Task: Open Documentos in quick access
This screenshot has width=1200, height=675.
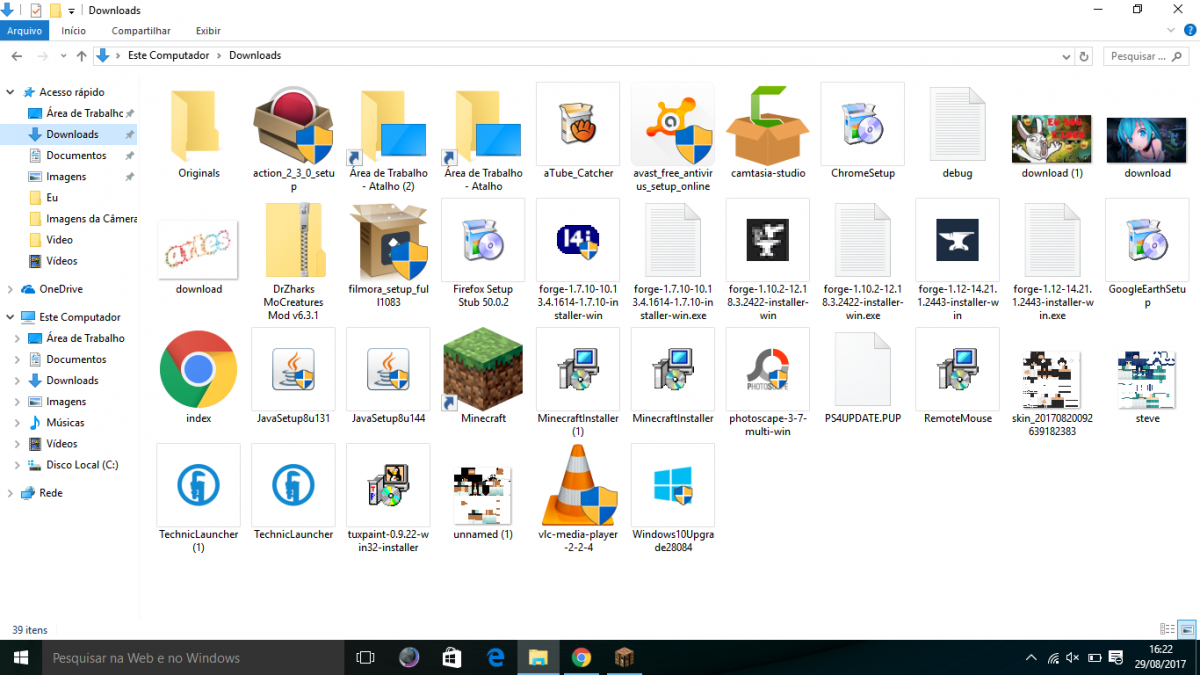Action: tap(76, 156)
